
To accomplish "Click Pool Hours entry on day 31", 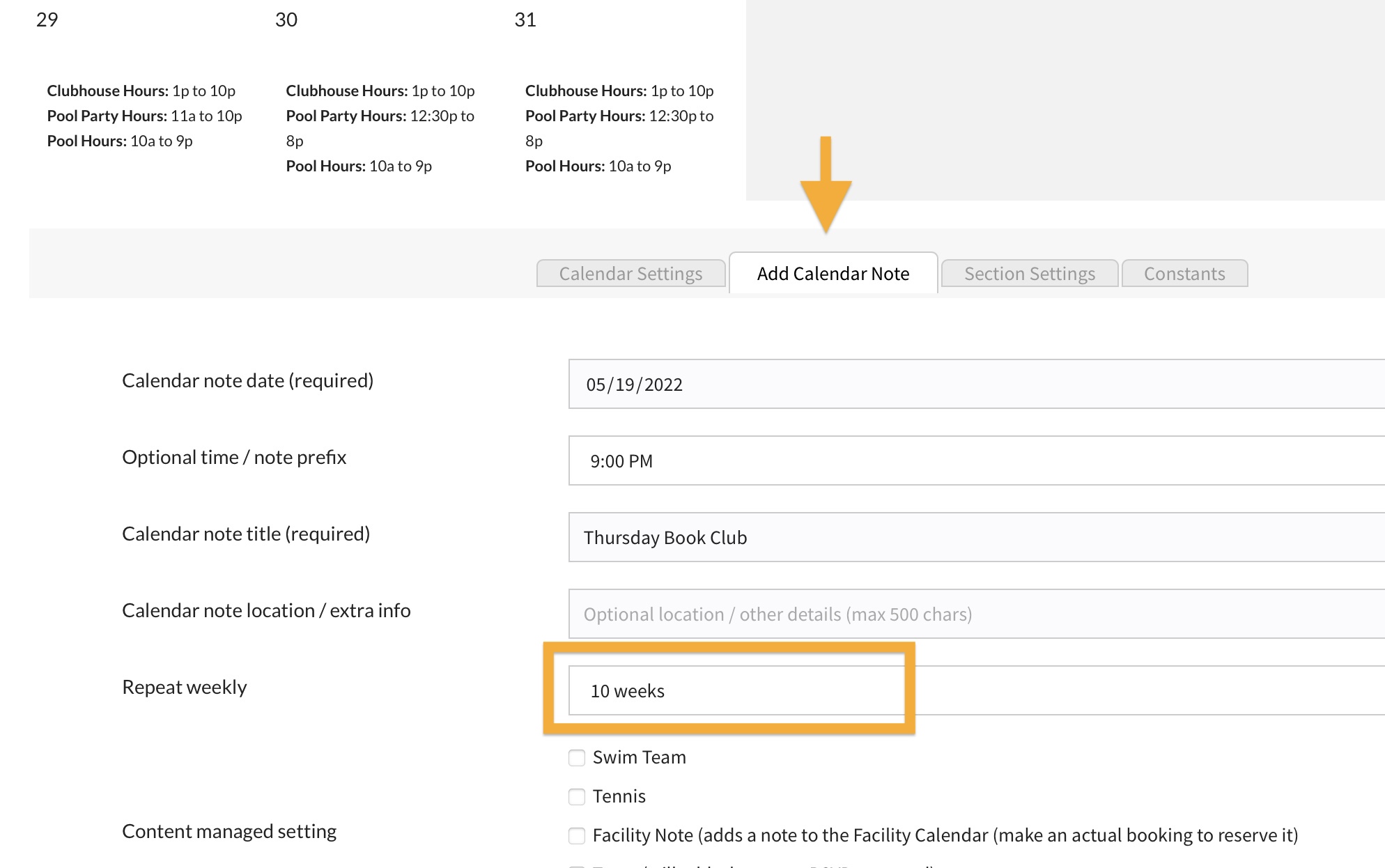I will [x=598, y=166].
